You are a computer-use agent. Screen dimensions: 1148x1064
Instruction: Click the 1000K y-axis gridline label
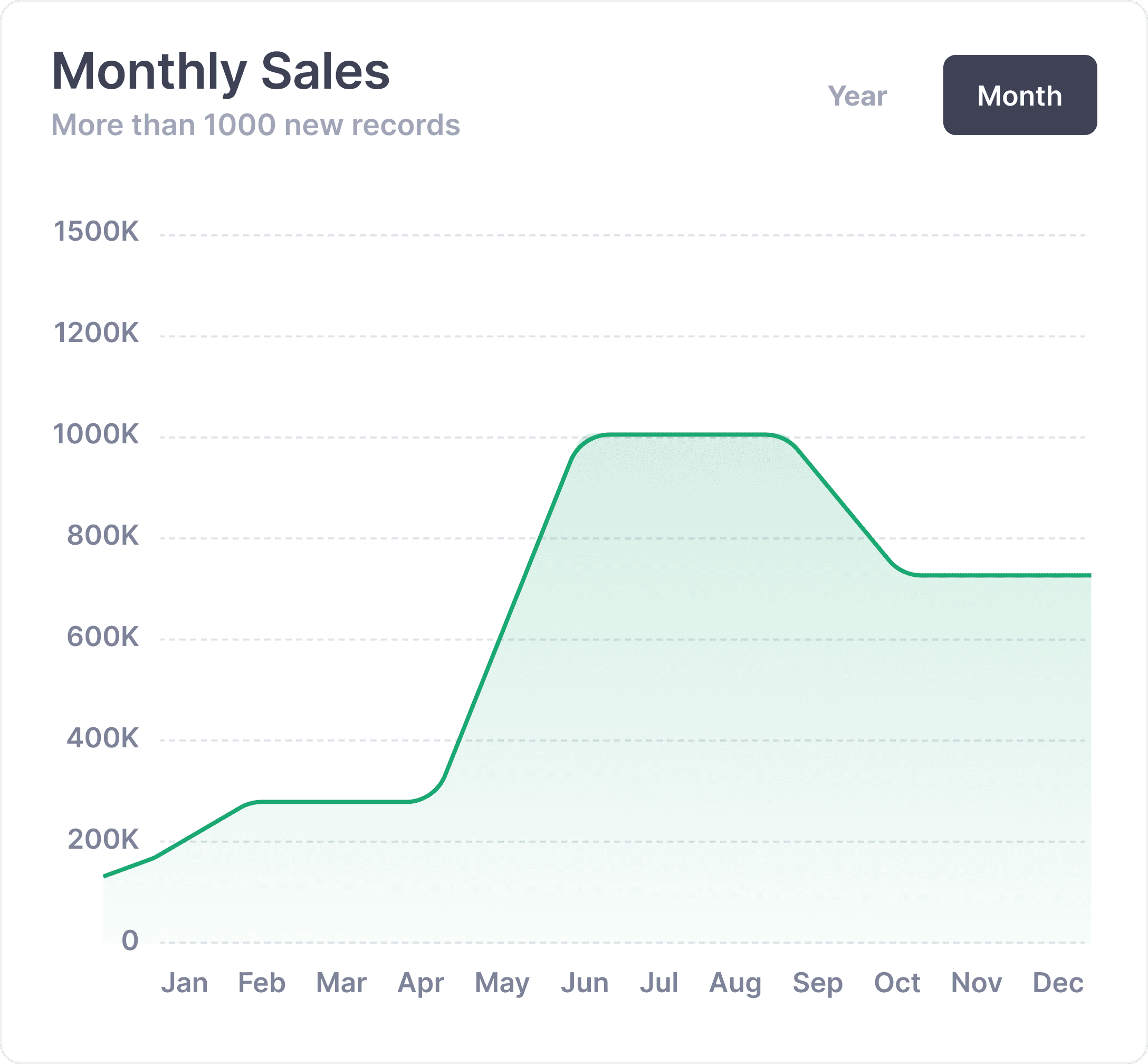96,434
